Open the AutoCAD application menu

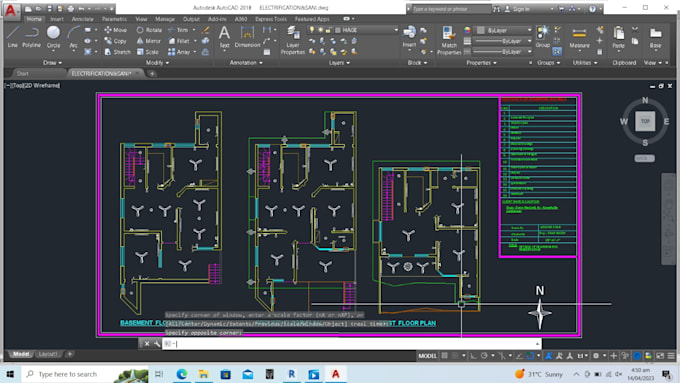click(10, 10)
